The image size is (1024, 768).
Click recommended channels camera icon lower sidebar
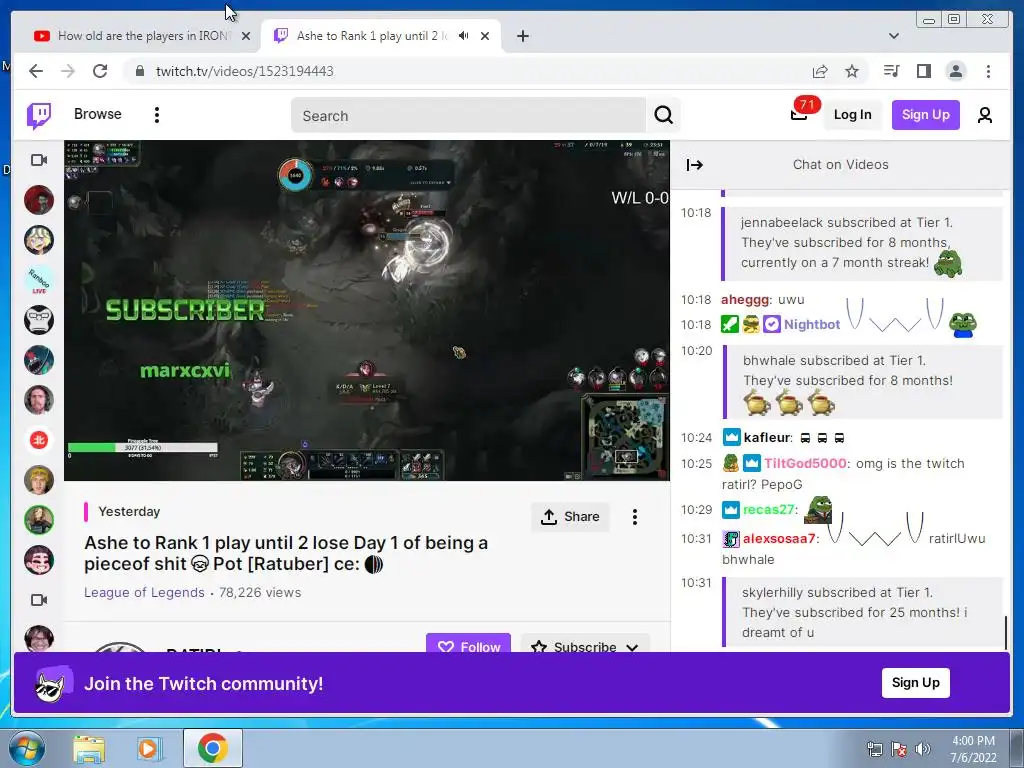(39, 600)
